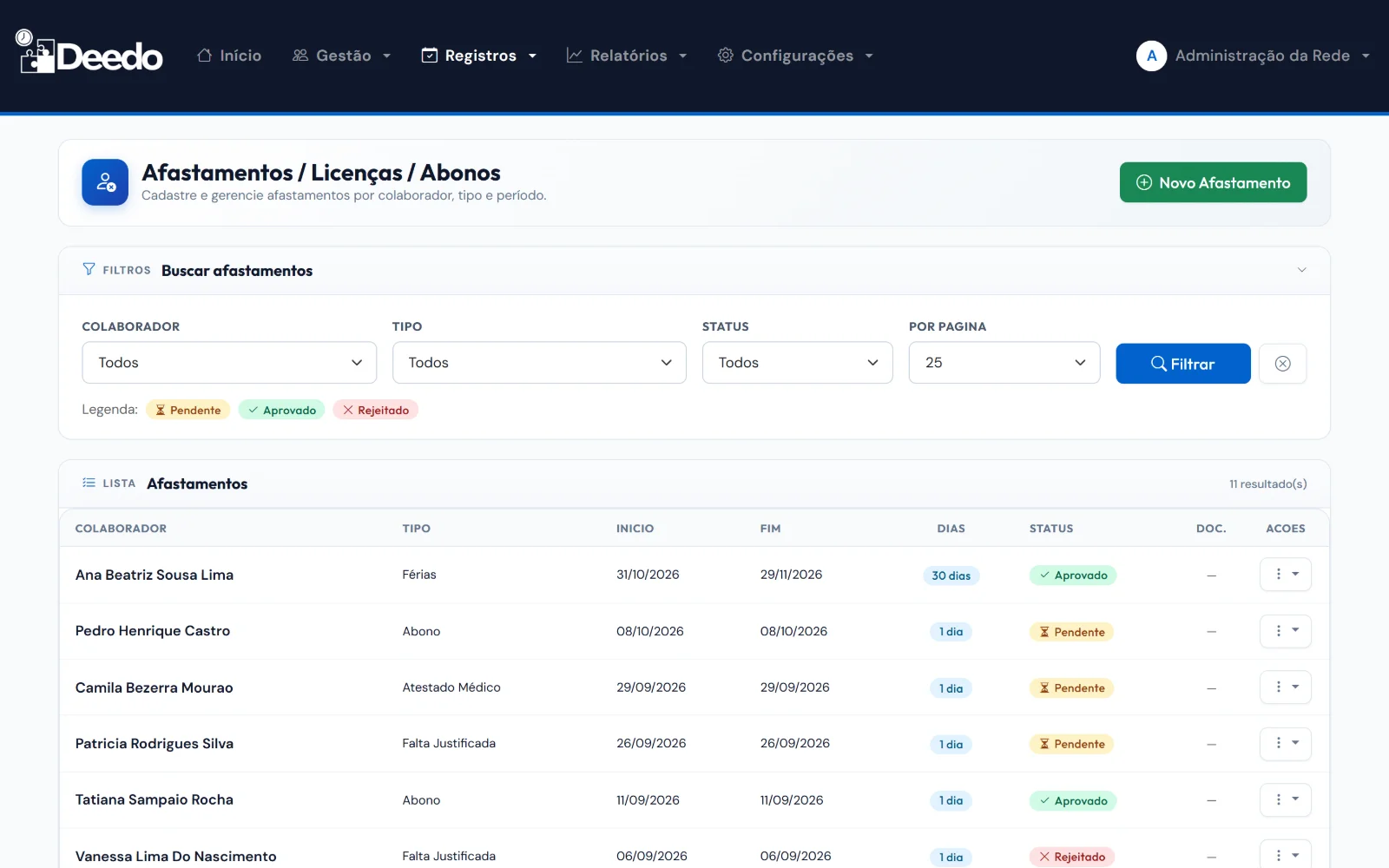Click the Novo Afastamento button

point(1213,182)
